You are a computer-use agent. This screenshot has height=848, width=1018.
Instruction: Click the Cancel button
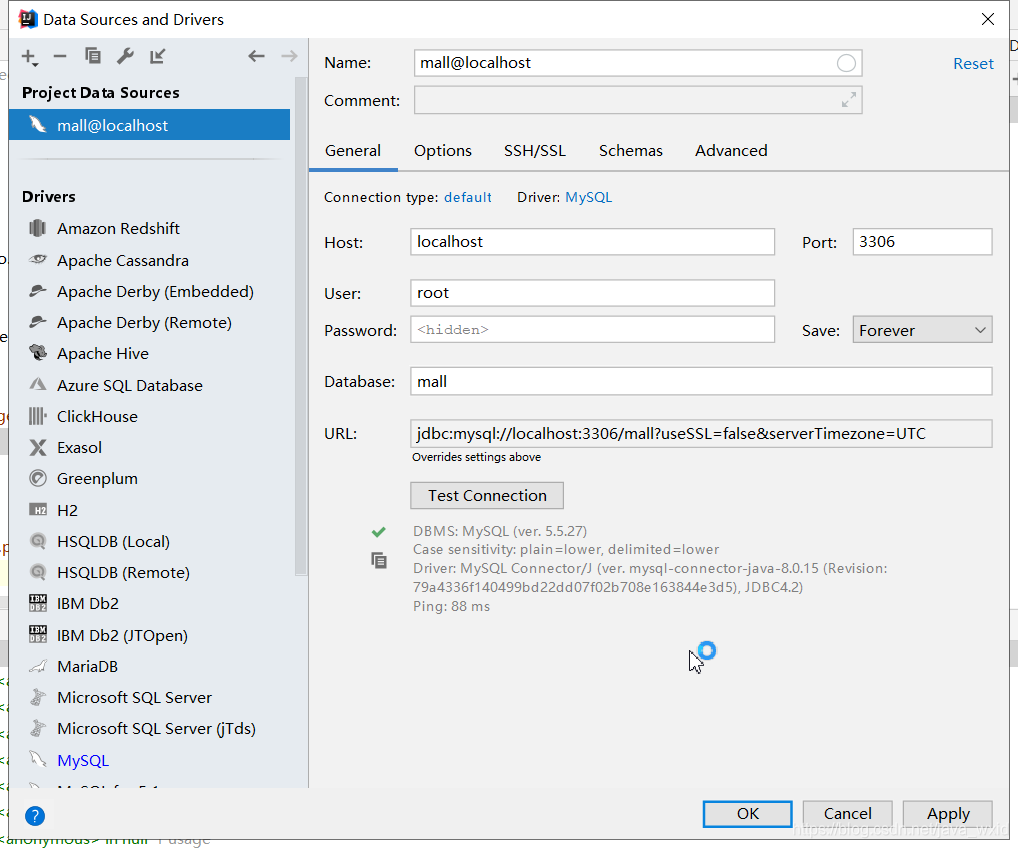[x=847, y=814]
